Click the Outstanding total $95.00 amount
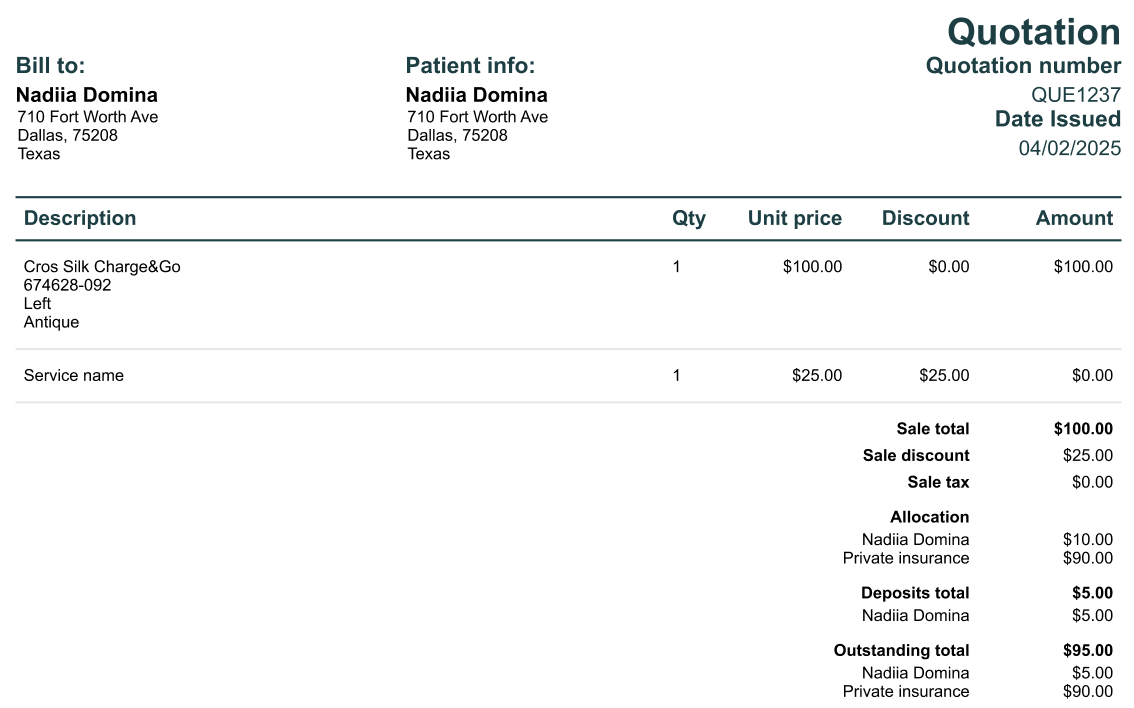 pyautogui.click(x=1088, y=650)
